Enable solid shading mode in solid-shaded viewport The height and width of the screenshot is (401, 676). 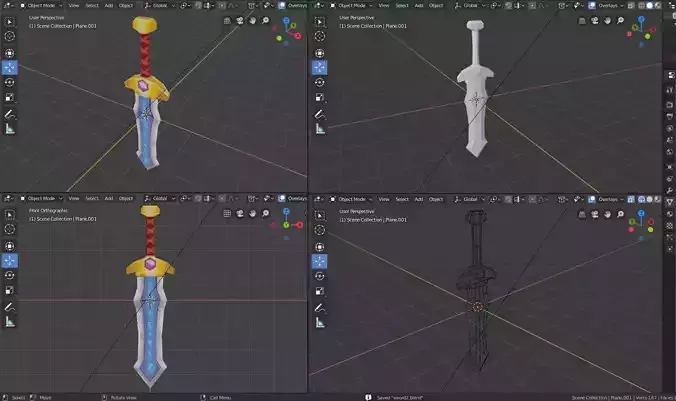(649, 6)
